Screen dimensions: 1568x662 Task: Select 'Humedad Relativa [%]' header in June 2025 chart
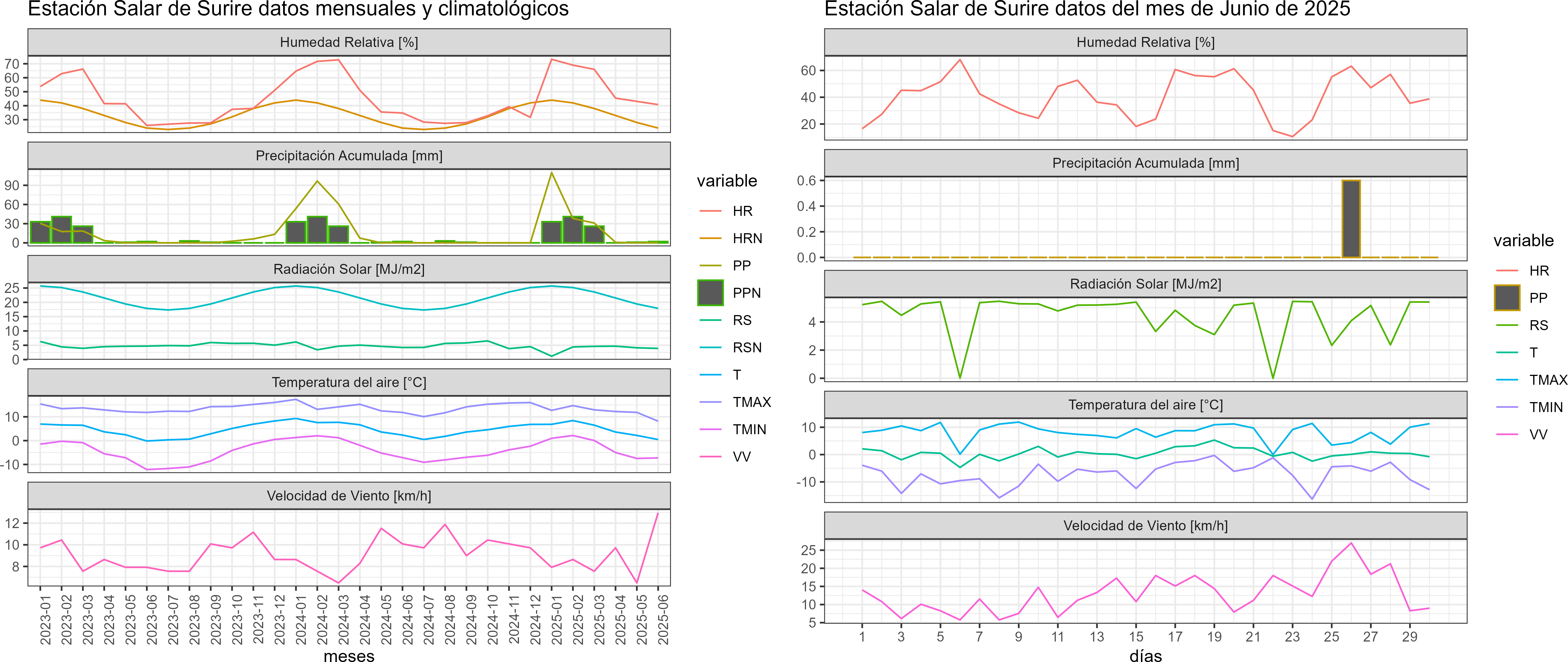click(1145, 42)
